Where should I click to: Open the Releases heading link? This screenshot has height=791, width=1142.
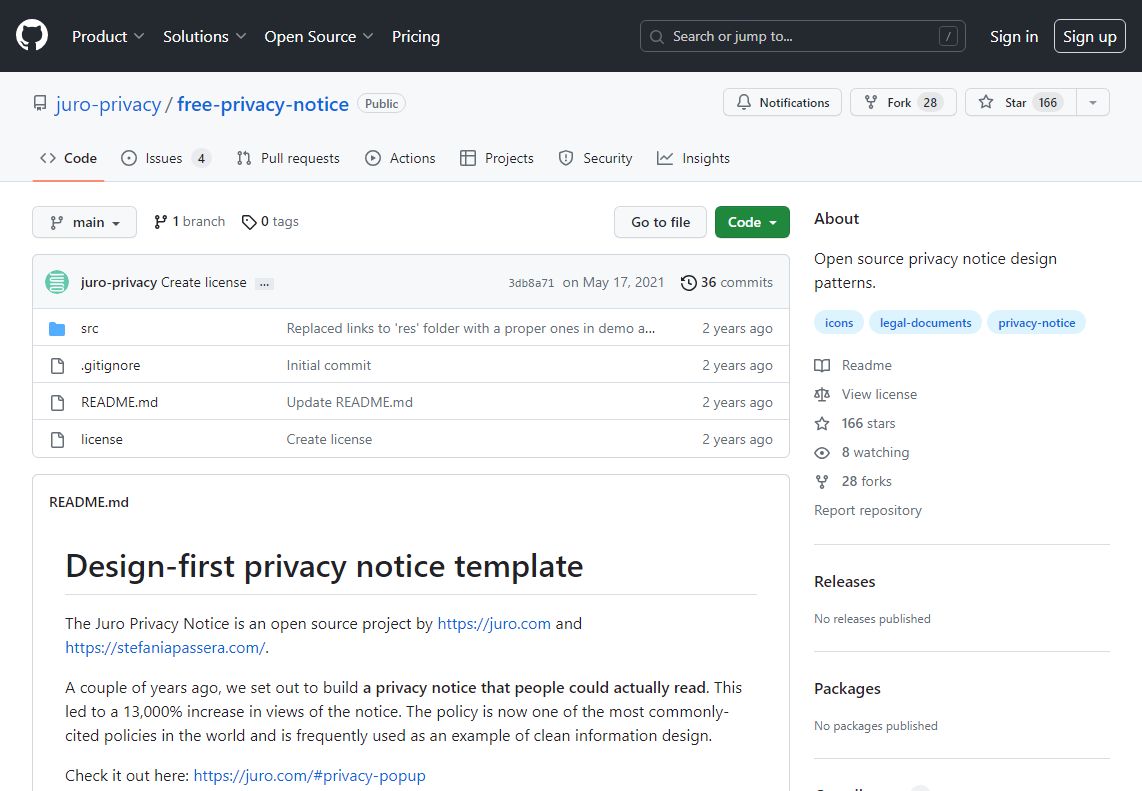tap(845, 582)
